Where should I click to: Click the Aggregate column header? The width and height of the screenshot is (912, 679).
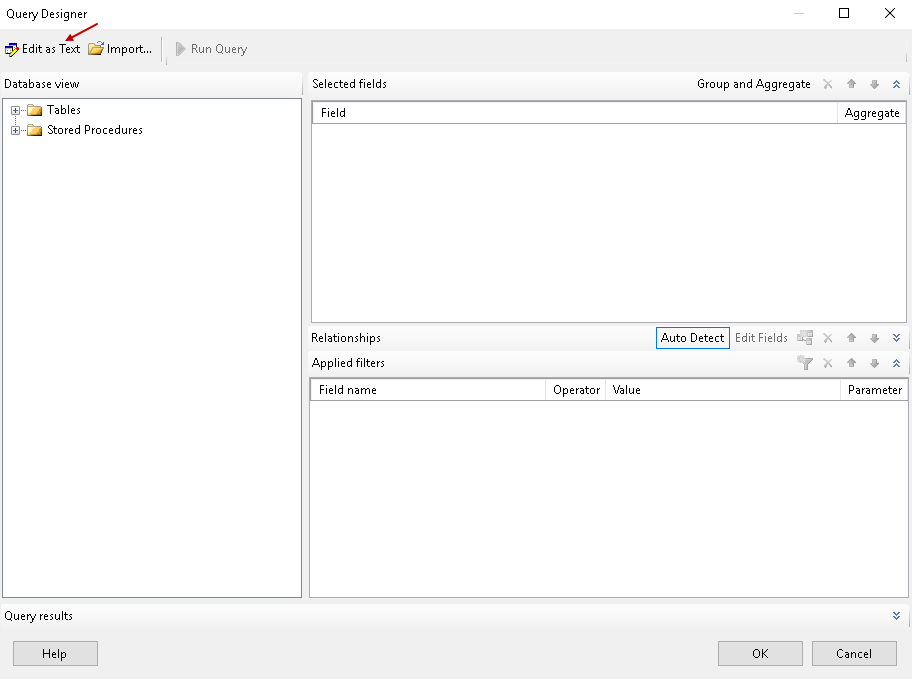coord(871,113)
